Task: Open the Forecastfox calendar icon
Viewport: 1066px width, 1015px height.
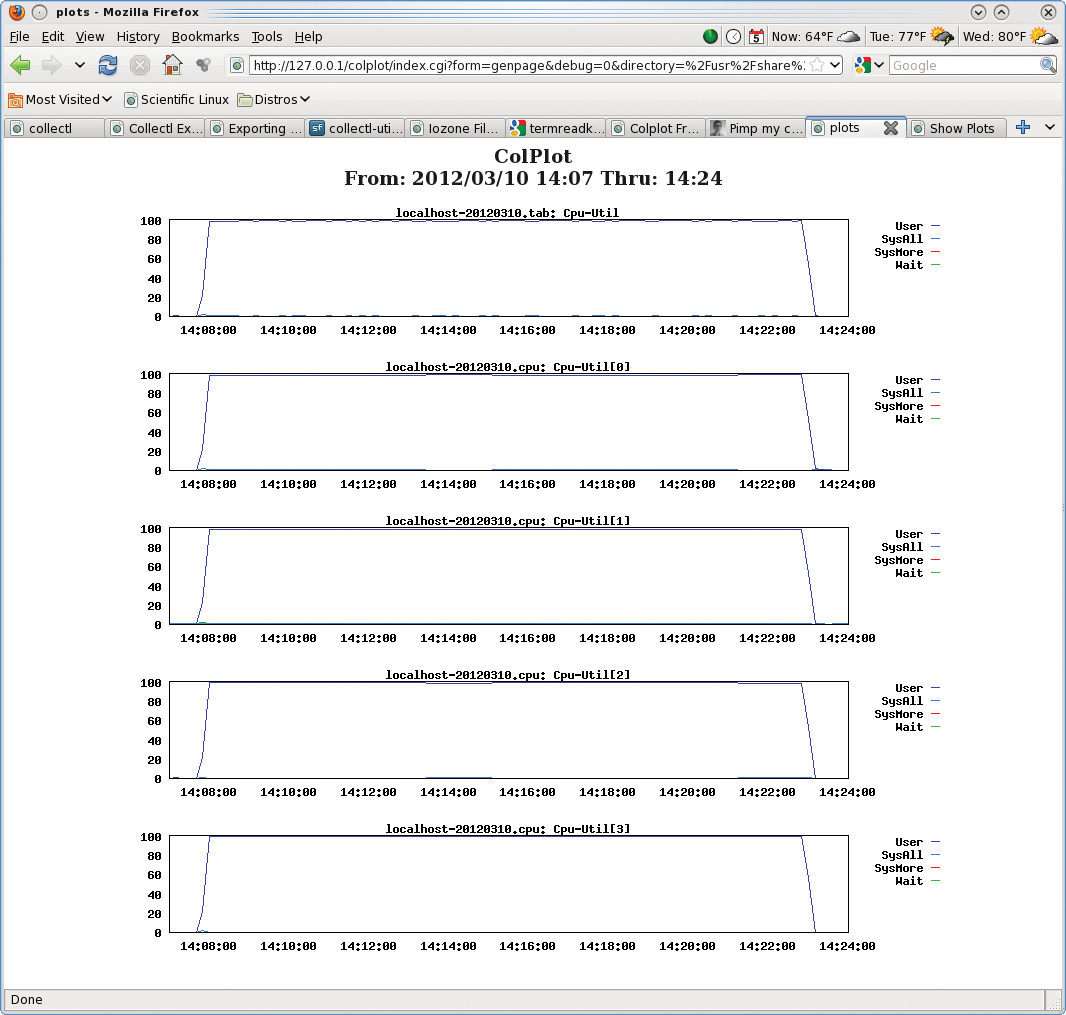Action: (x=756, y=36)
